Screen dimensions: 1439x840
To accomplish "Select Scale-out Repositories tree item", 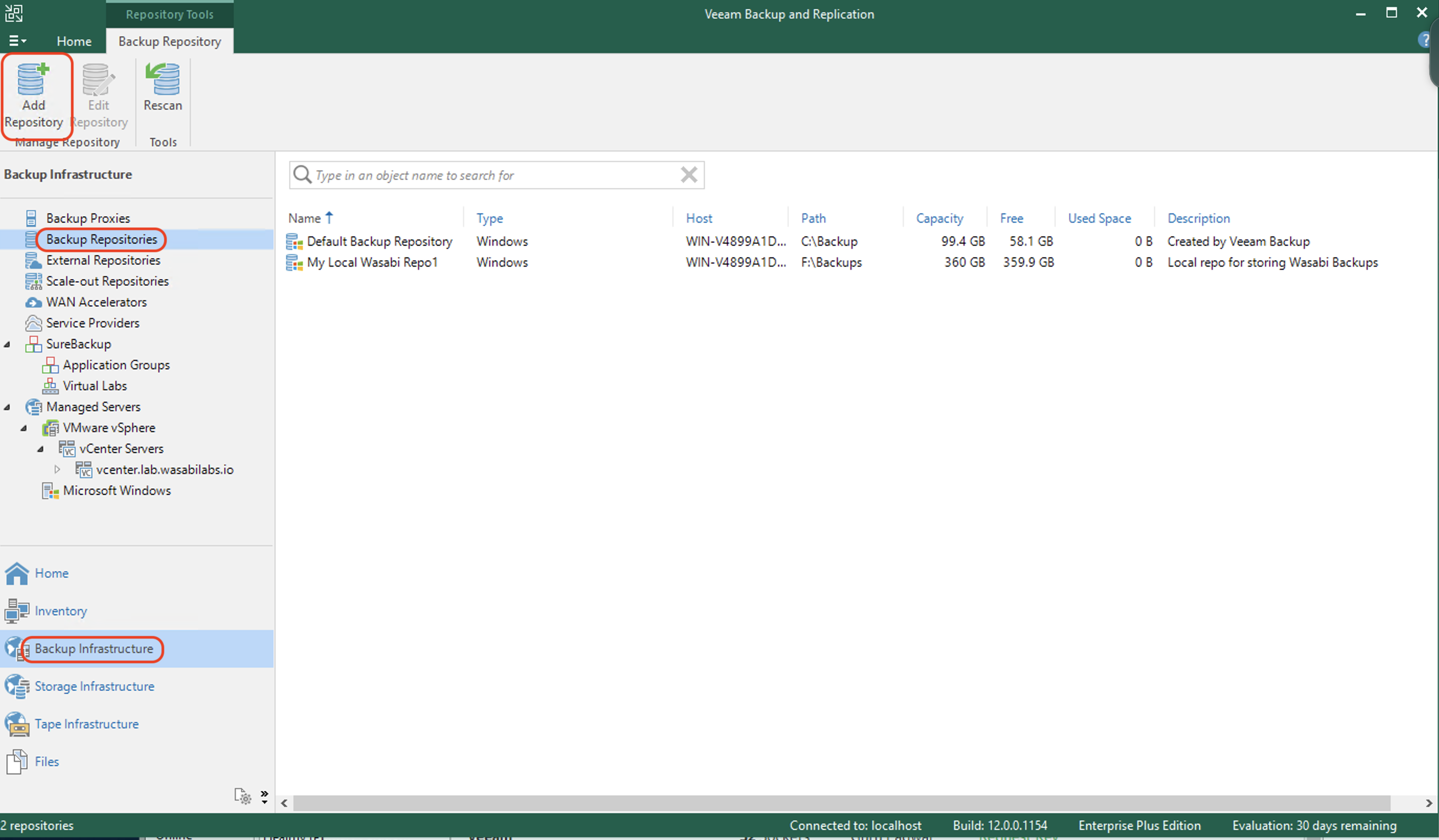I will (x=107, y=281).
